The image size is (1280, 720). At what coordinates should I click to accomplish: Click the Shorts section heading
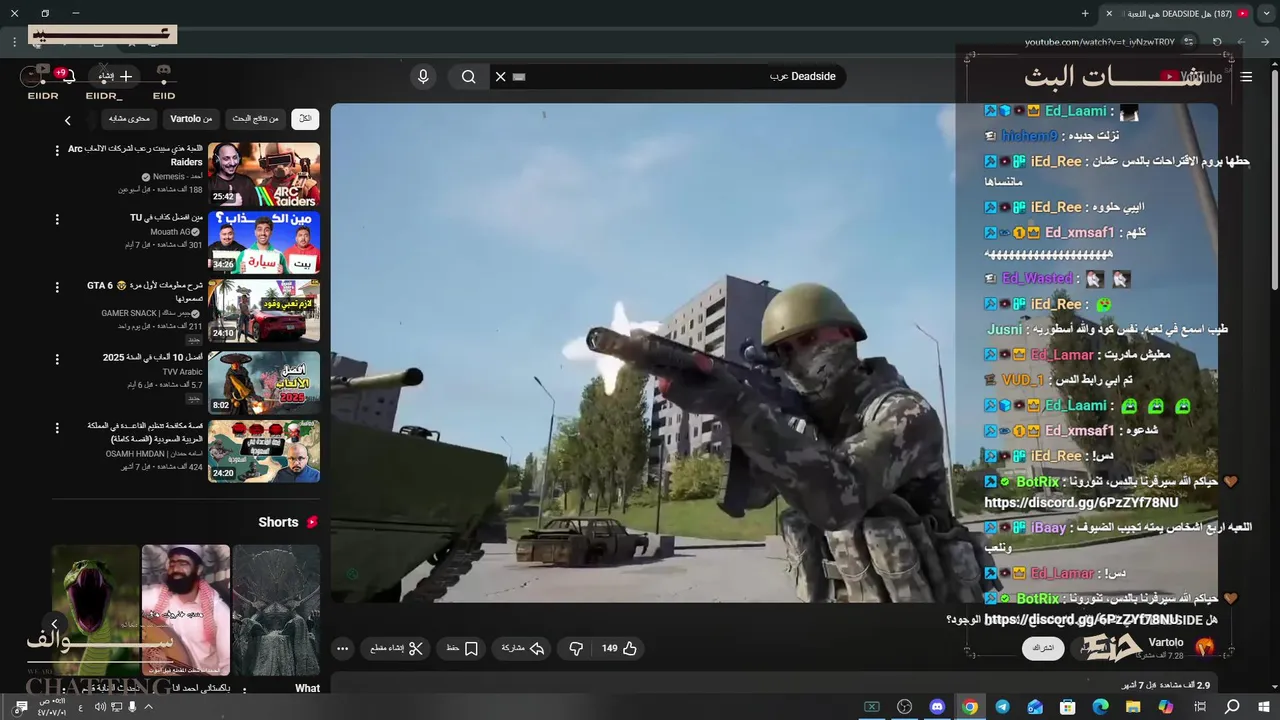pyautogui.click(x=288, y=522)
